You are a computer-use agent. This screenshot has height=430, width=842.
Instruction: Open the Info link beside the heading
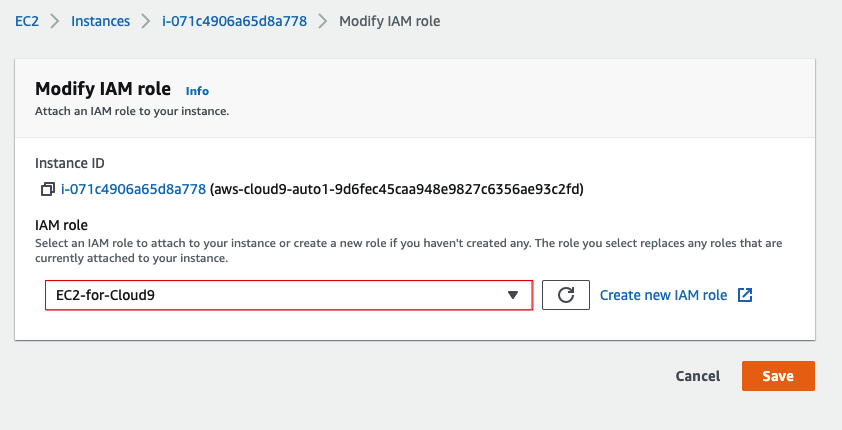pyautogui.click(x=197, y=91)
